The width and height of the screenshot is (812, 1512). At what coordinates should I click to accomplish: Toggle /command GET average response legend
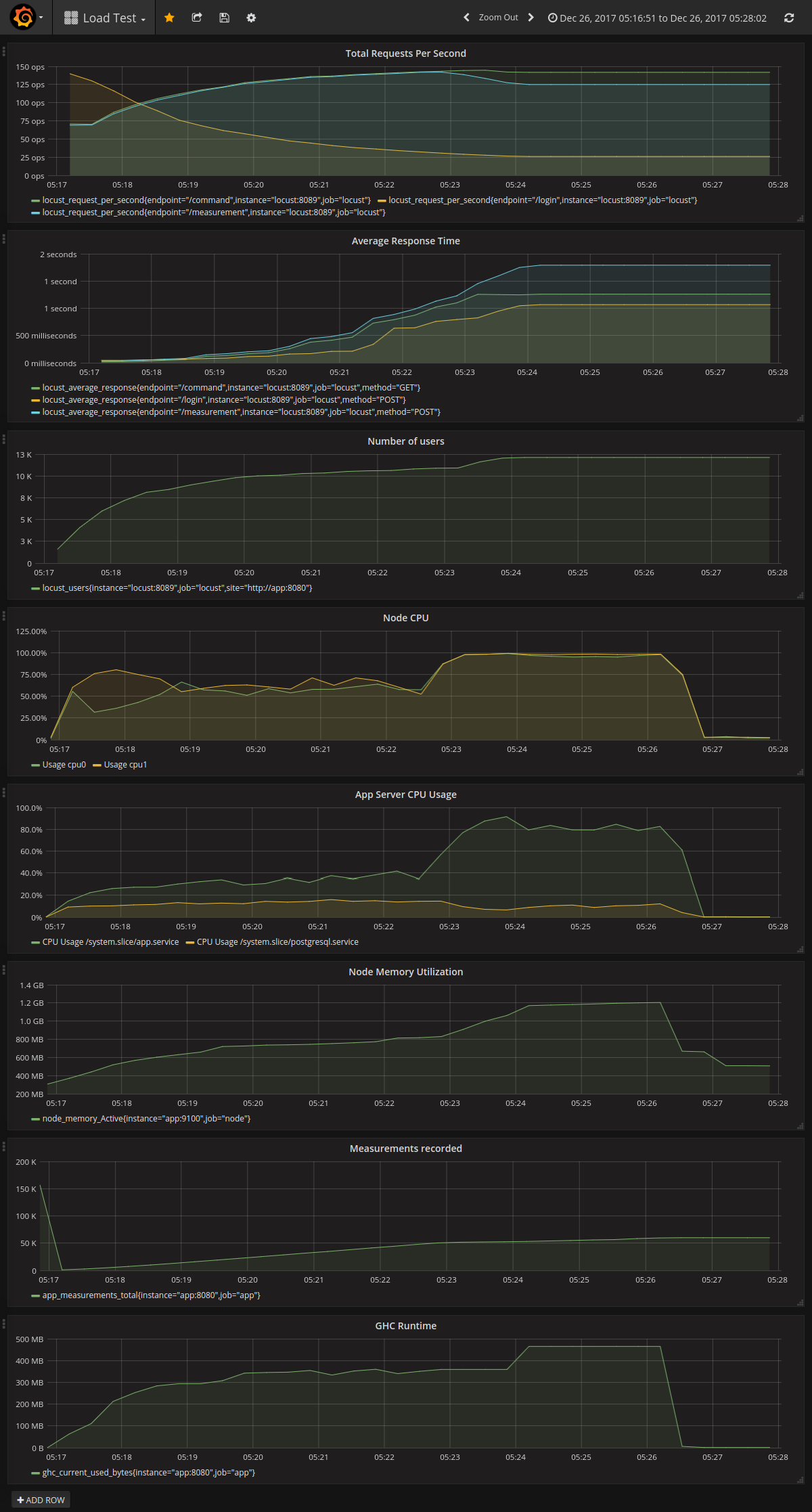231,388
